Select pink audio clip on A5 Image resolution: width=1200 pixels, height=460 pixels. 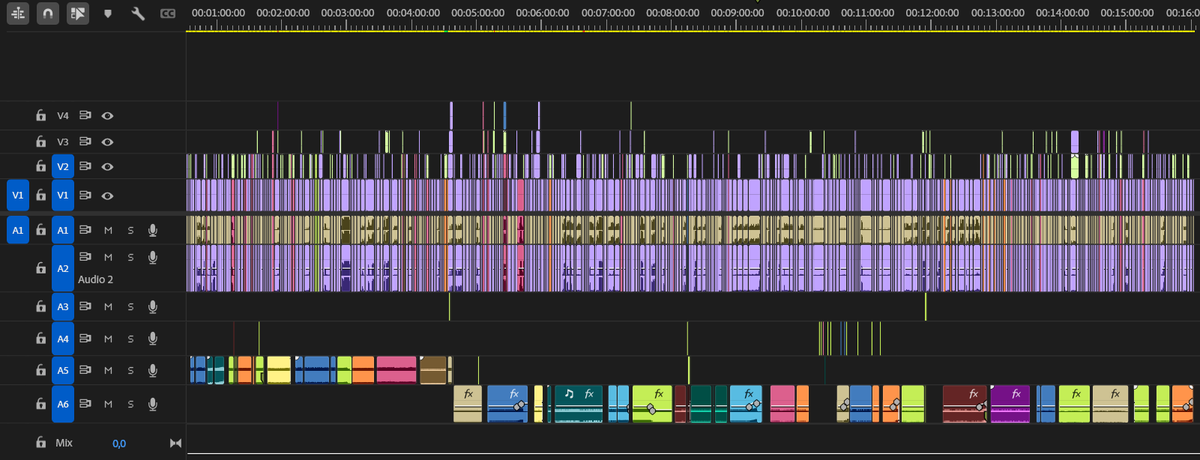396,370
